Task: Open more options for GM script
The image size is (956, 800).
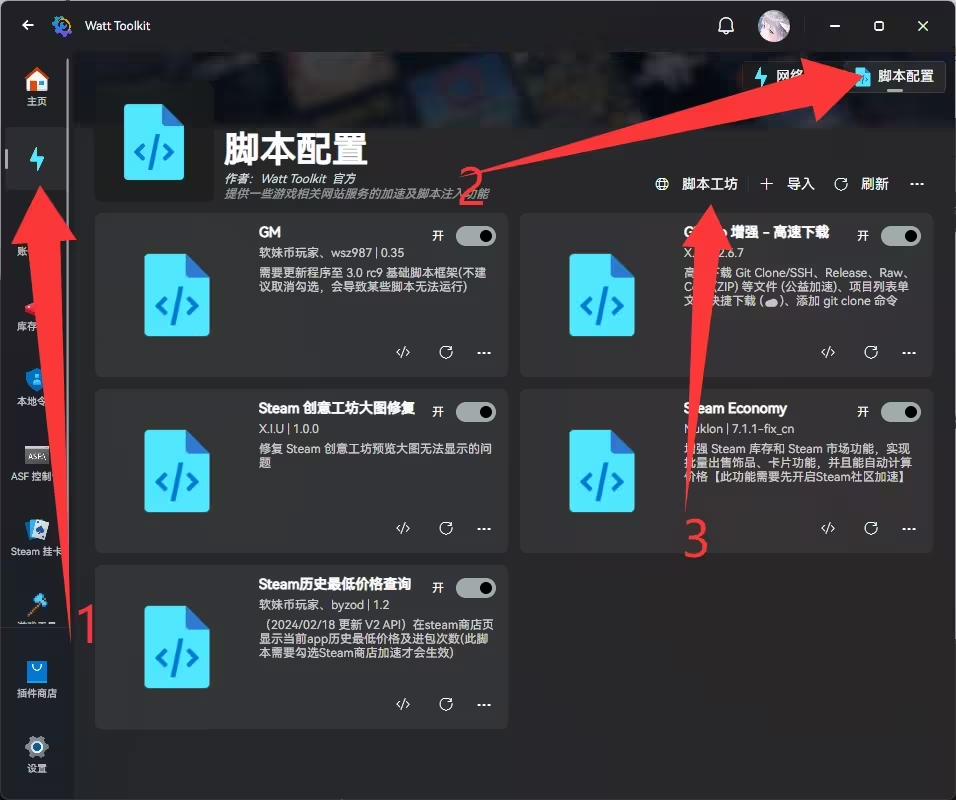Action: click(x=484, y=352)
